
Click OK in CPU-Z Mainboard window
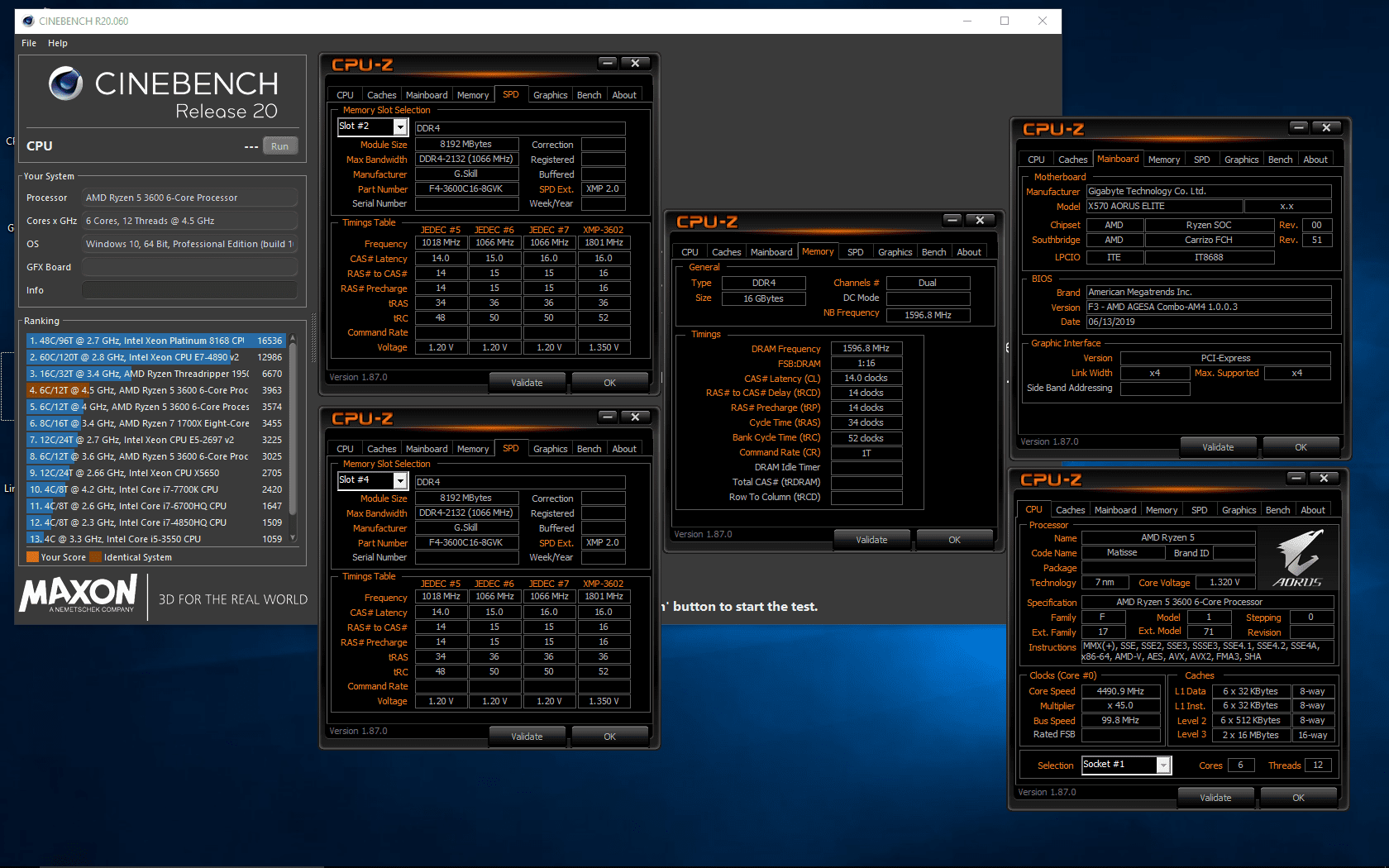click(1301, 447)
